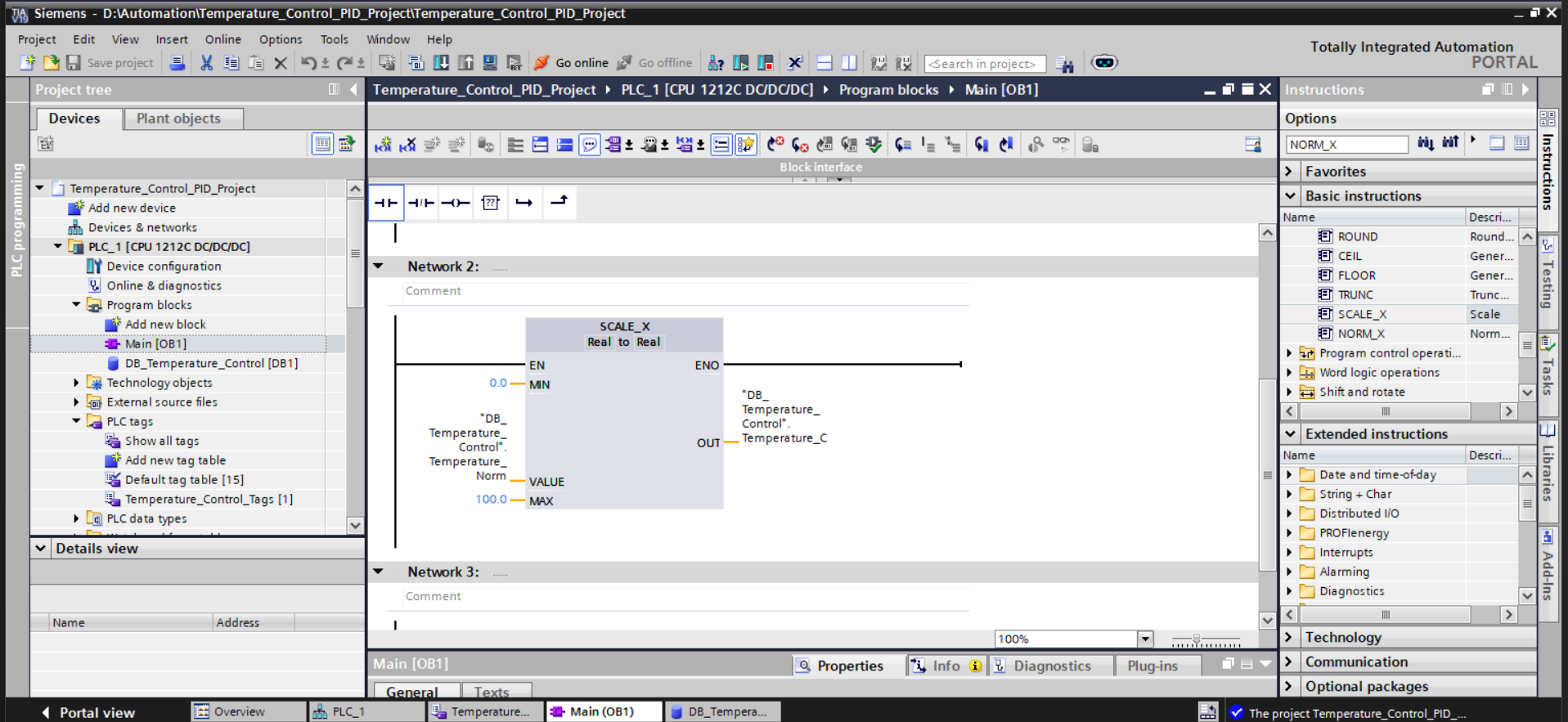Insert a normally closed contact
Viewport: 1568px width, 722px height.
coord(421,203)
